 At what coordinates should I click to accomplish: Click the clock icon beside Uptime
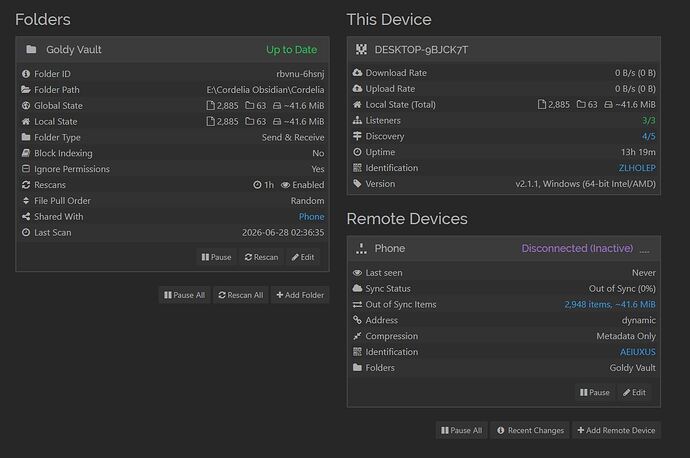[357, 152]
